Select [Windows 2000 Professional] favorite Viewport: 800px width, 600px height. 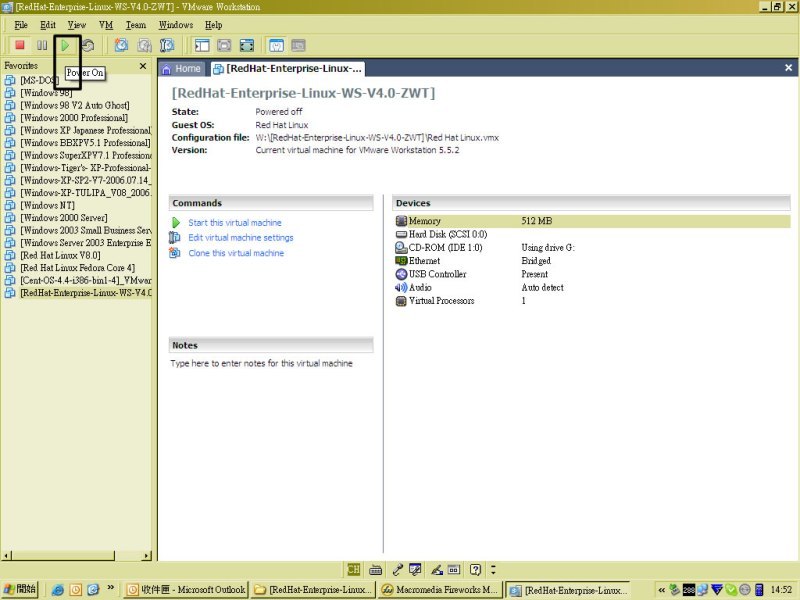click(74, 118)
